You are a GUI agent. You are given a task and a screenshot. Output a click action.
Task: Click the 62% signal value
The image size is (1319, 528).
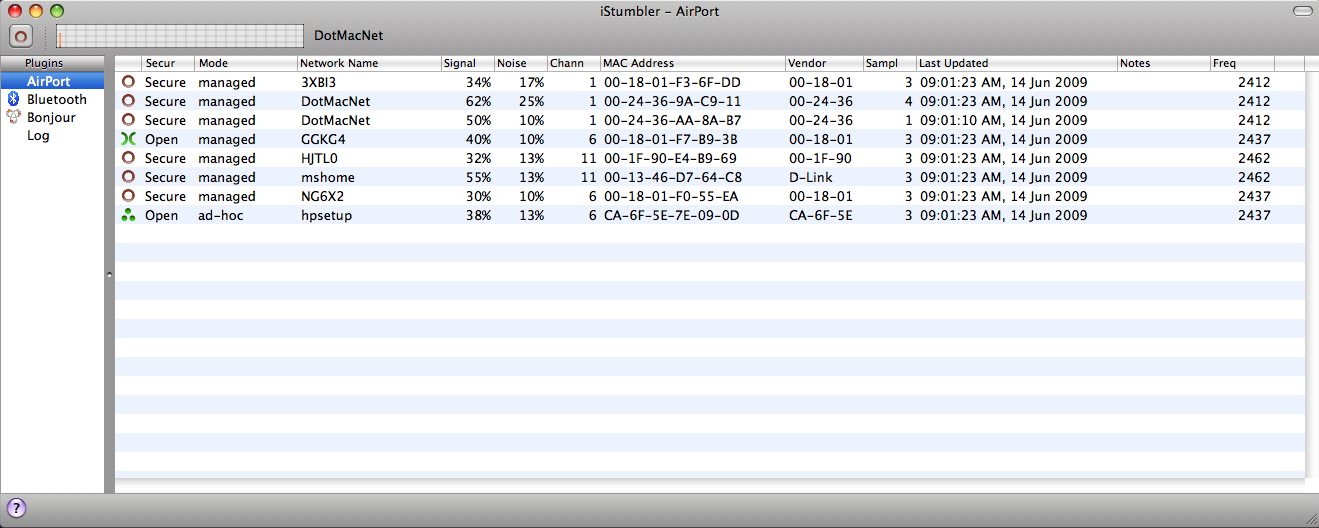pos(478,101)
